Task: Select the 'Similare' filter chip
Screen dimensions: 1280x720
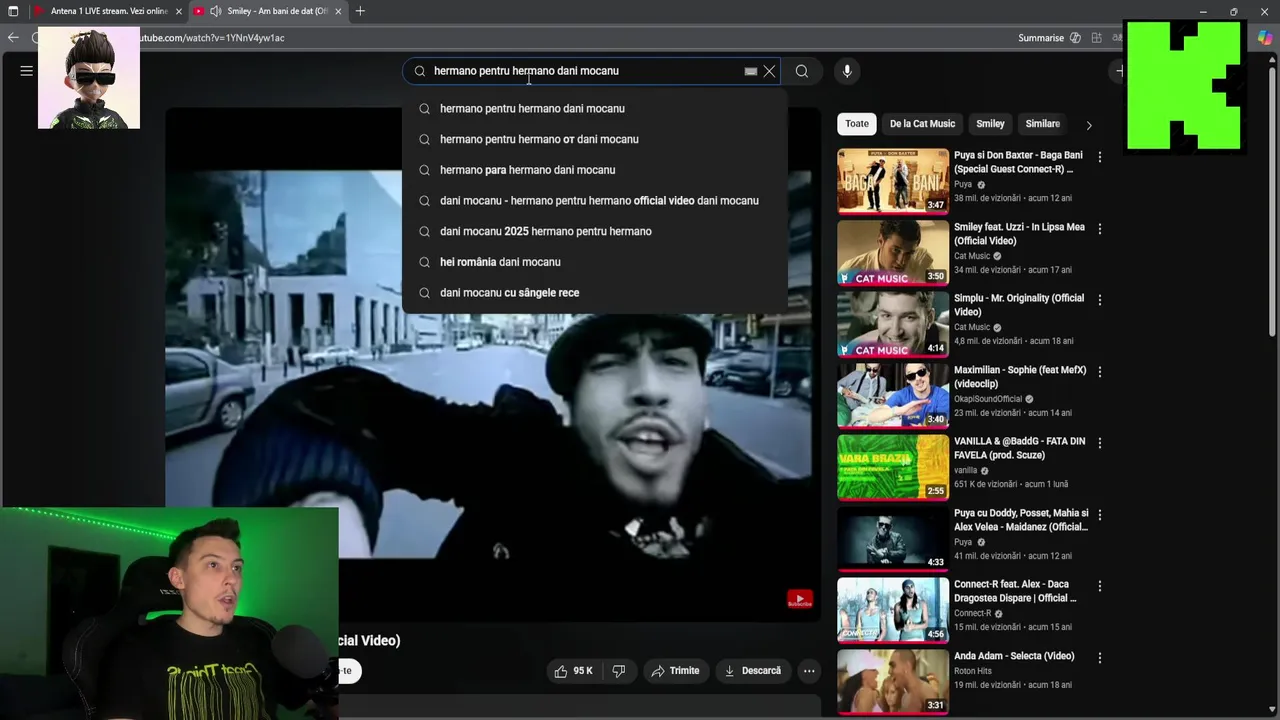Action: (1042, 124)
